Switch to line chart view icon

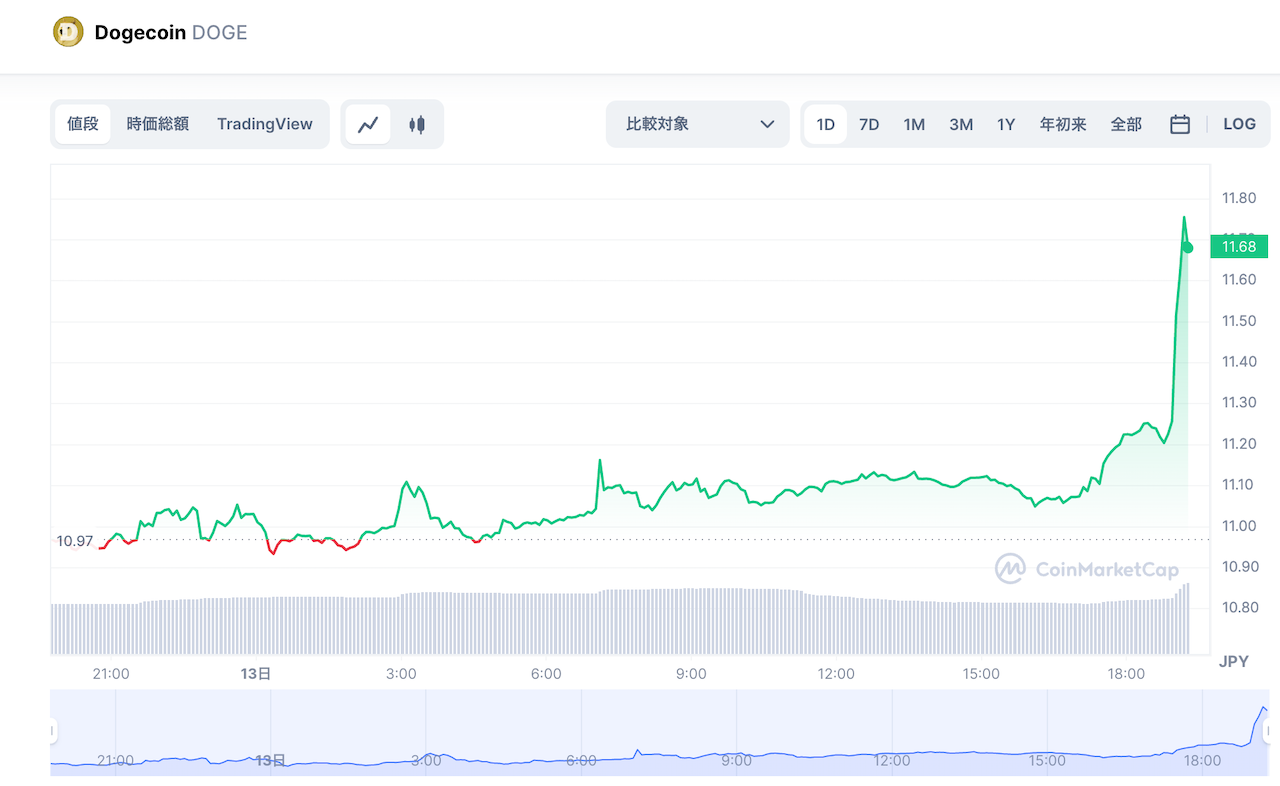pyautogui.click(x=368, y=125)
